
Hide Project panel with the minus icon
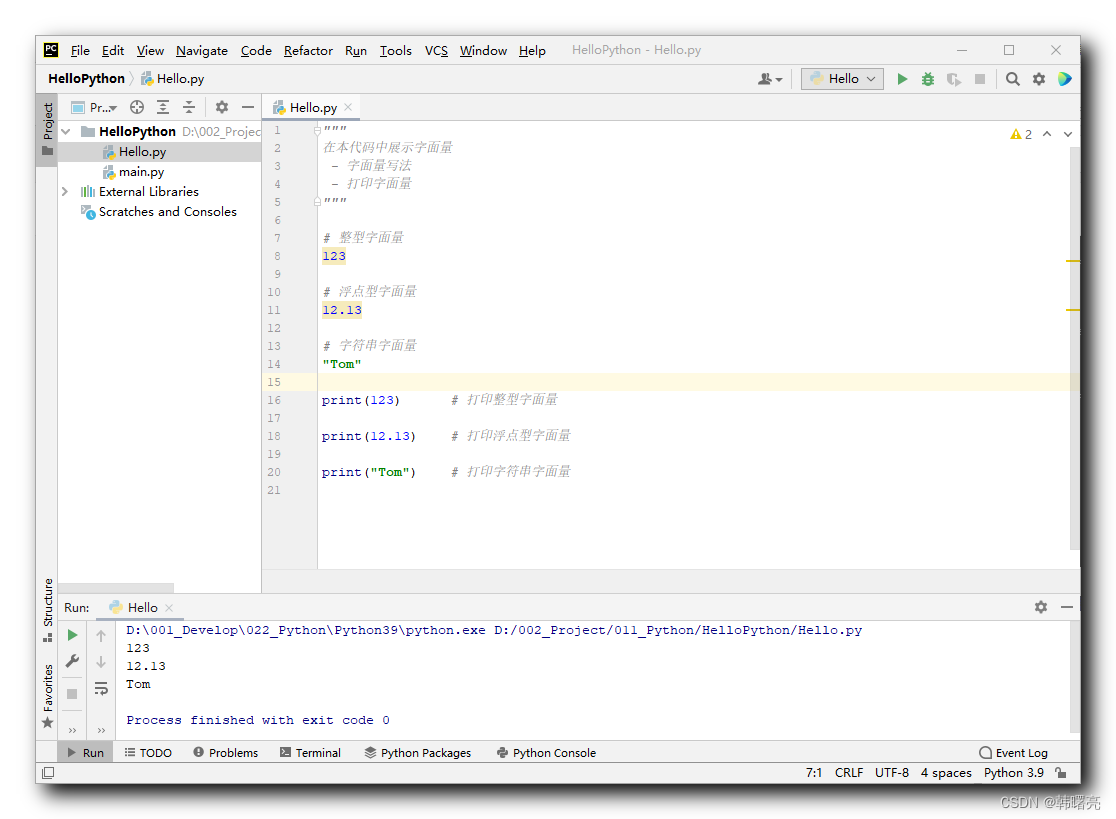click(x=247, y=107)
